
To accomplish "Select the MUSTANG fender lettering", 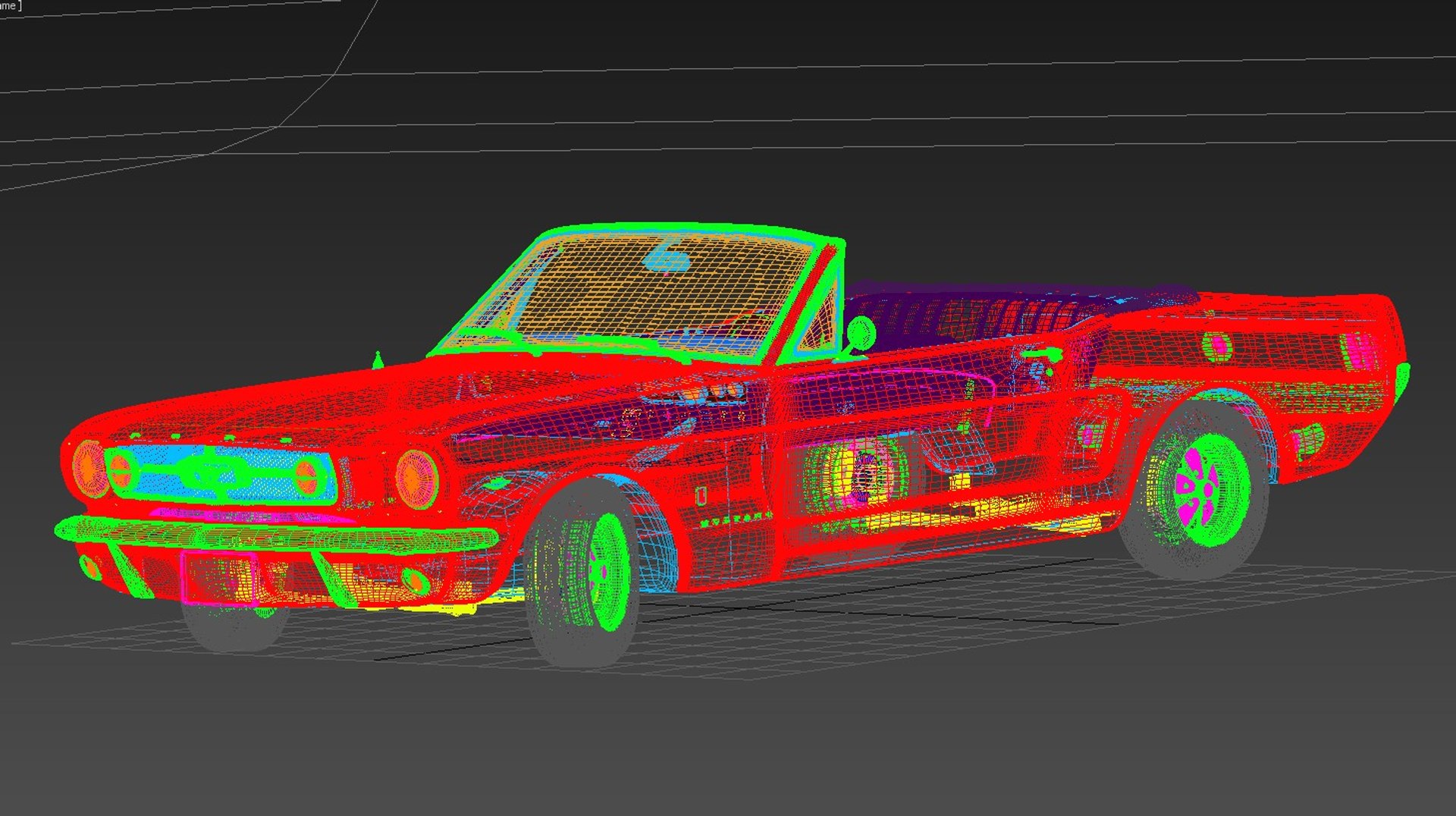I will tap(736, 519).
